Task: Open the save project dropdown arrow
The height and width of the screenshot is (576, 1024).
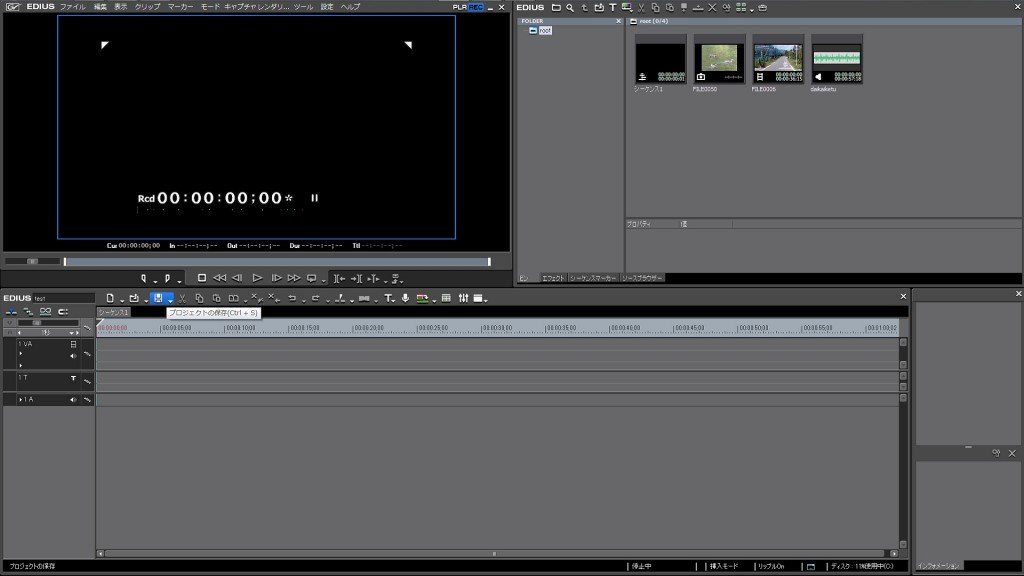Action: click(x=170, y=300)
